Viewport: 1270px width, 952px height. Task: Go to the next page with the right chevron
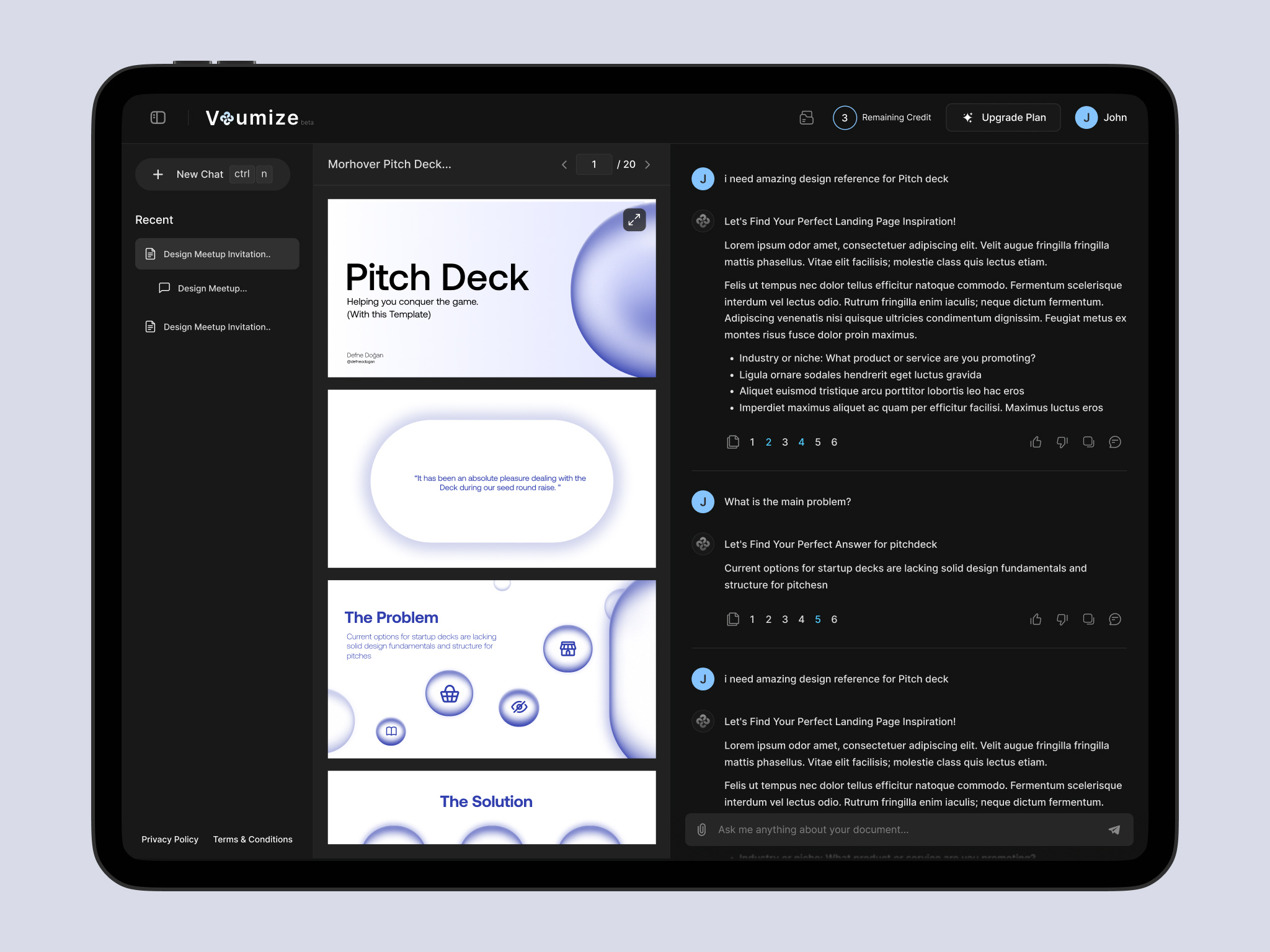point(647,164)
